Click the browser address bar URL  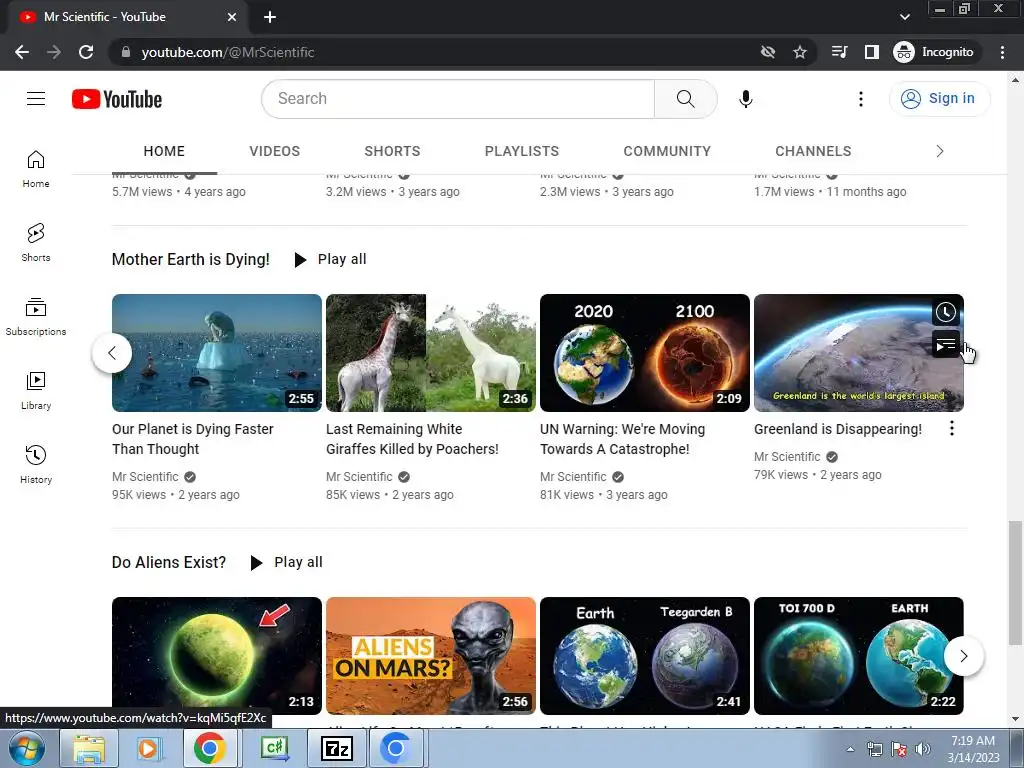click(228, 52)
